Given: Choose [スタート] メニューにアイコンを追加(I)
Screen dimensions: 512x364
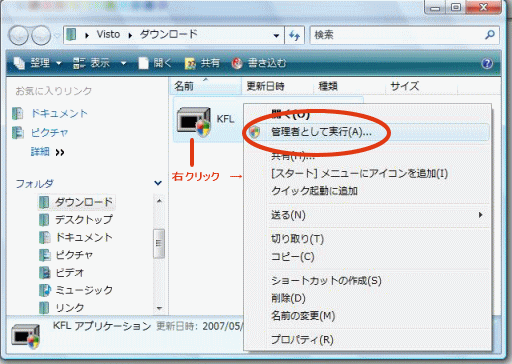Looking at the screenshot, I should [367, 174].
